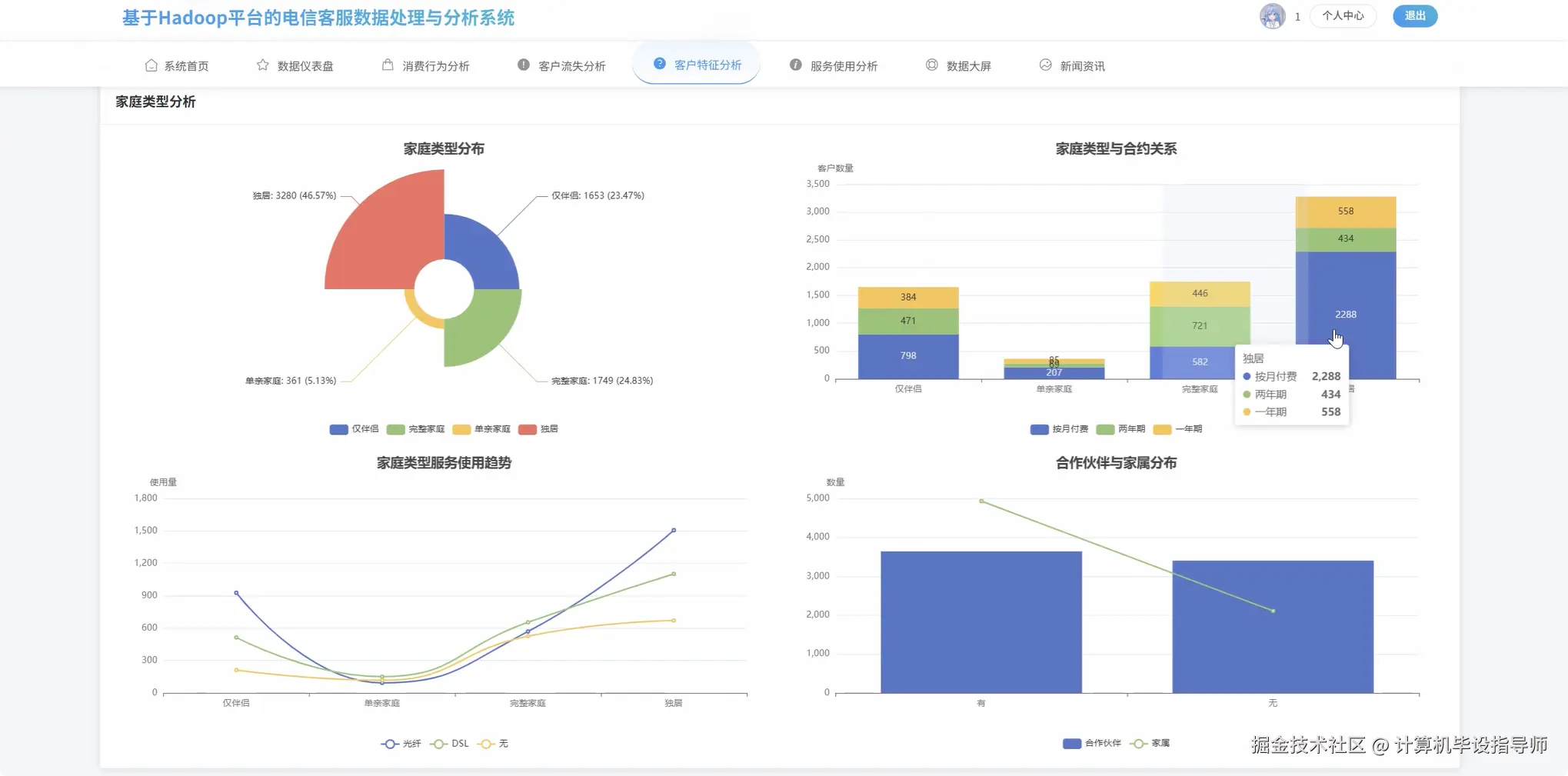Click the alert icon beside 客户流失分析
This screenshot has height=776, width=1568.
coord(524,65)
